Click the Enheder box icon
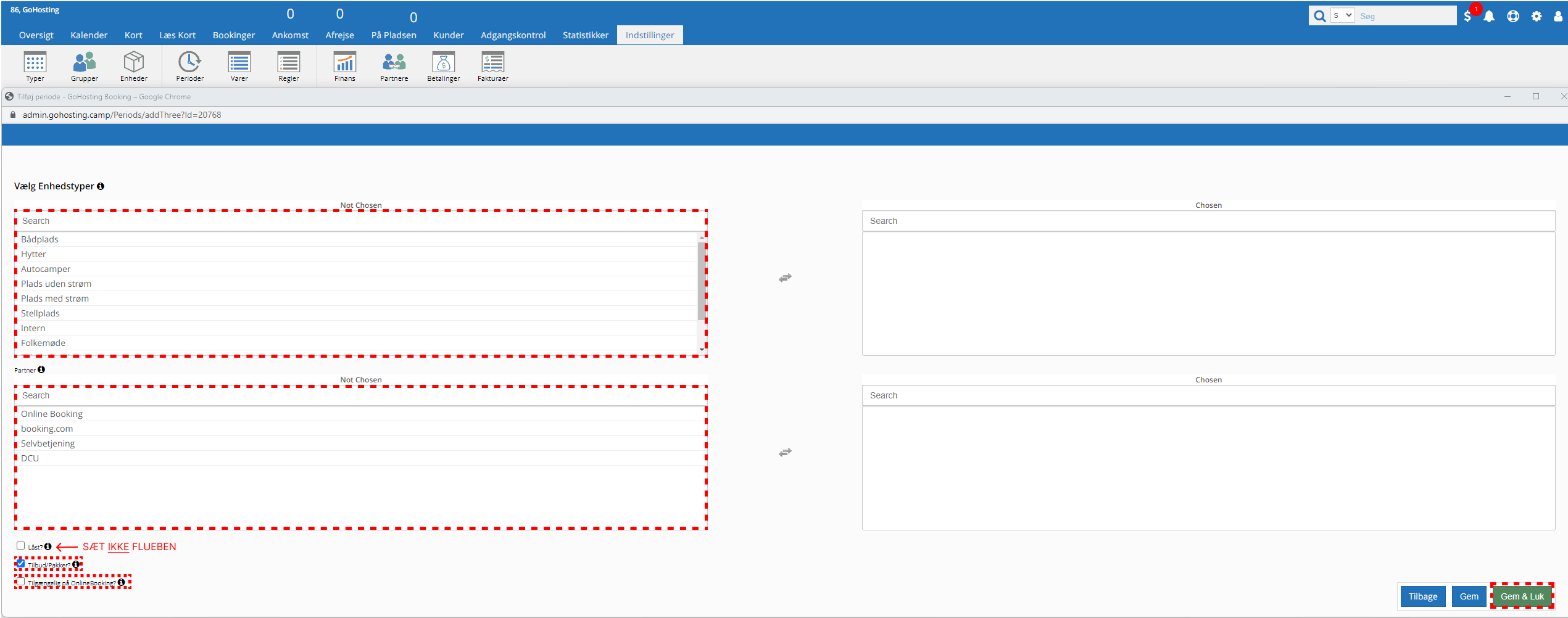 [134, 63]
